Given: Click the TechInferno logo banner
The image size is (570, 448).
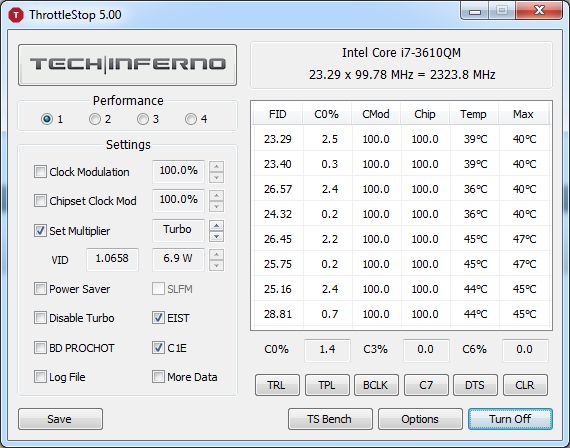Looking at the screenshot, I should point(127,65).
